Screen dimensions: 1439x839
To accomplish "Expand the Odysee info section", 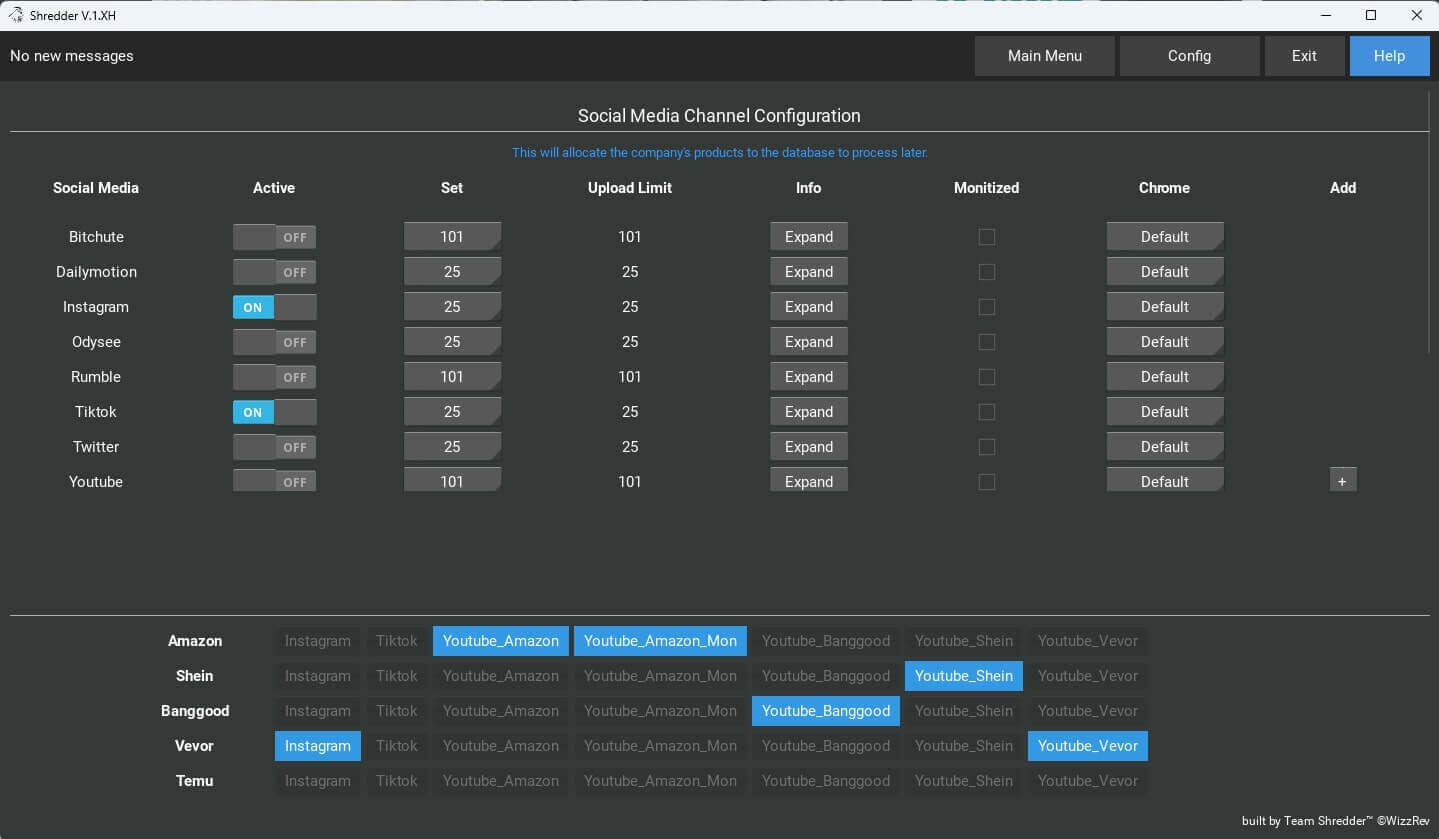I will [x=808, y=342].
